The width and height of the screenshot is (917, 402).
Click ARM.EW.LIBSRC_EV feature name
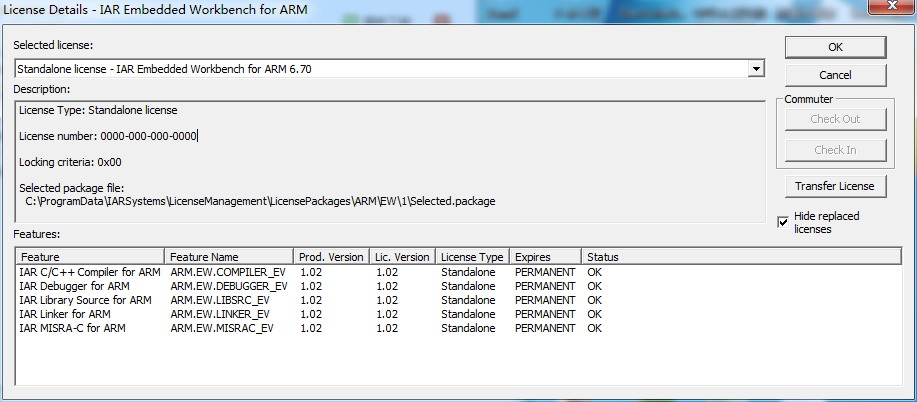pos(220,300)
